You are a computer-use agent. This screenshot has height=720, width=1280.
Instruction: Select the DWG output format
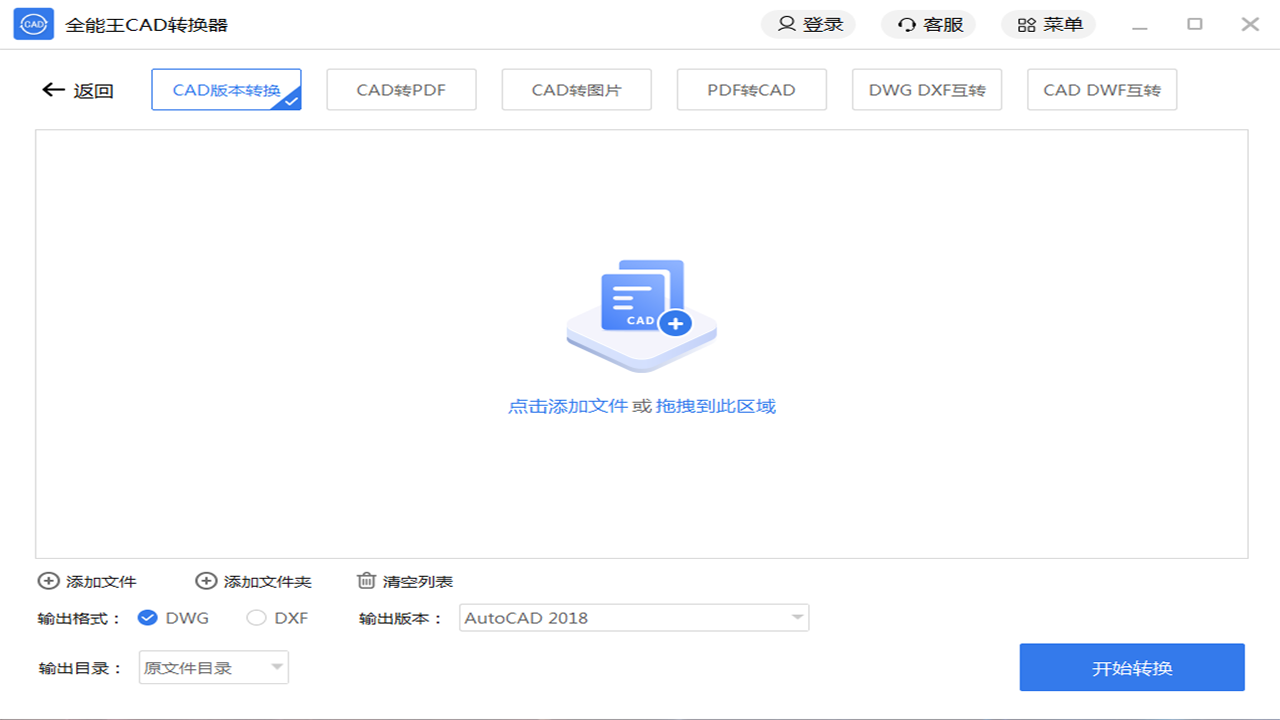point(147,618)
